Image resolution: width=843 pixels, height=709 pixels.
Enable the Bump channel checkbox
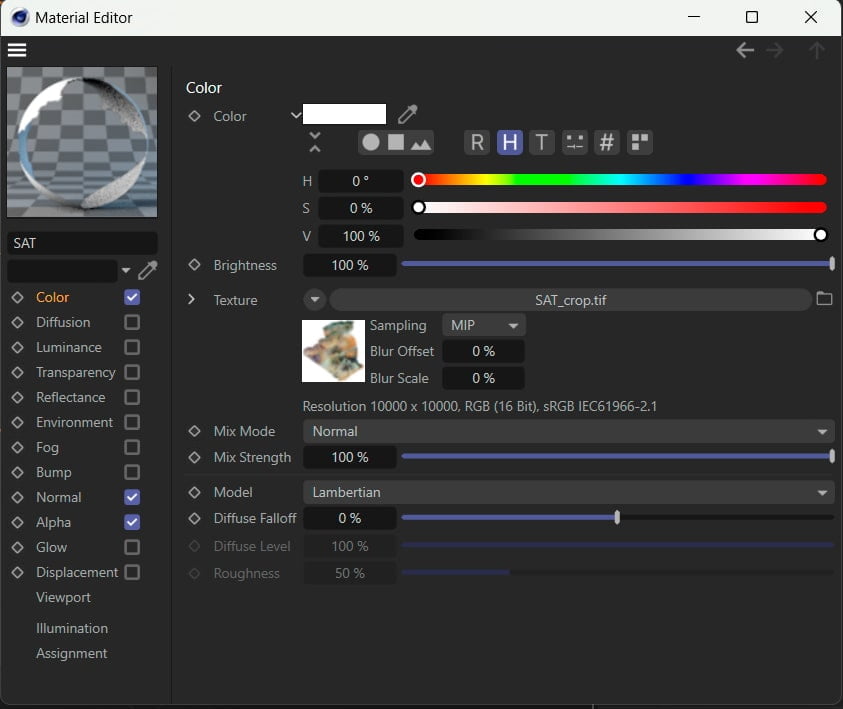[132, 472]
